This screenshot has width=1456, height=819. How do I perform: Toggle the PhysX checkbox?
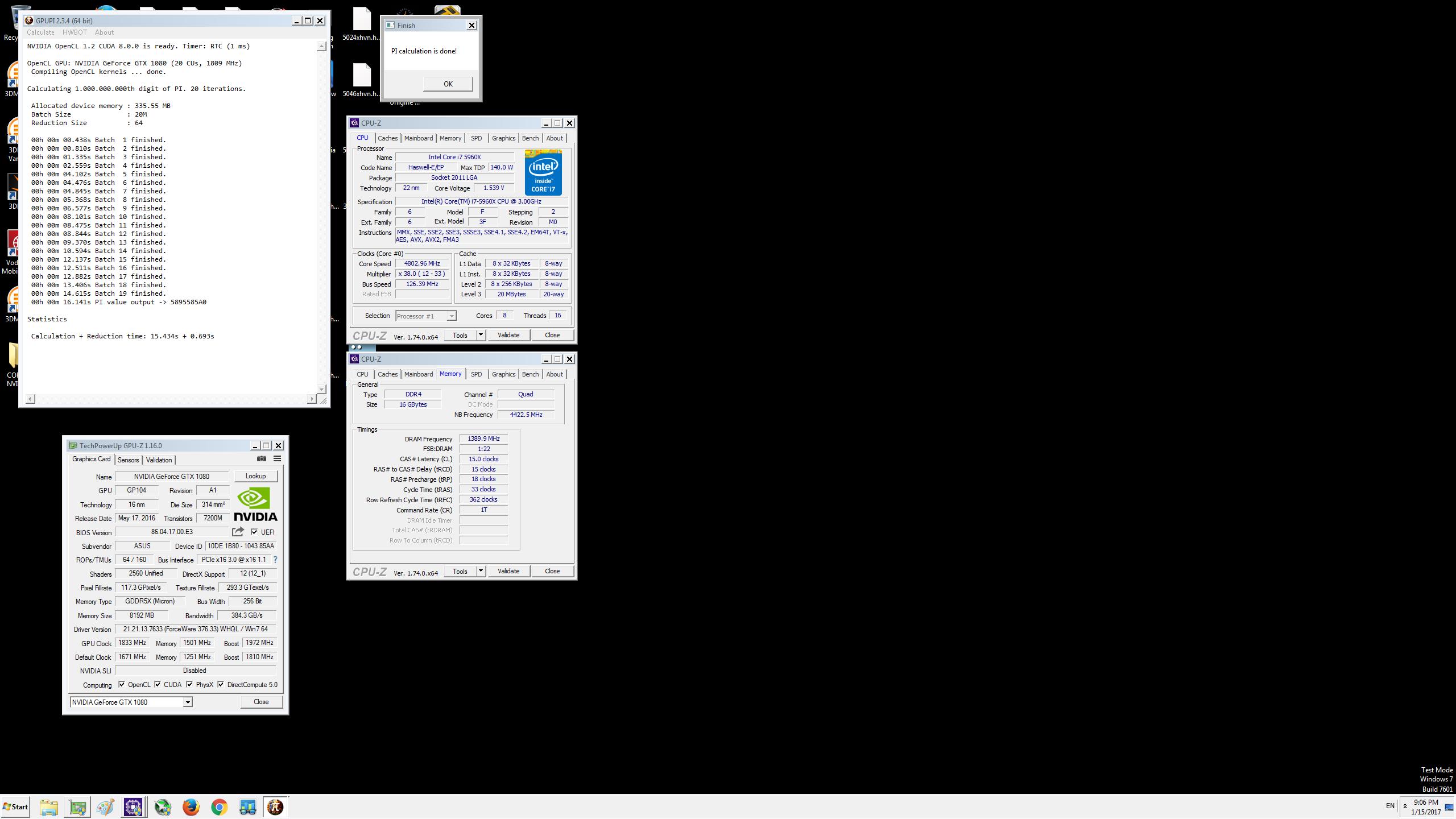[x=189, y=684]
